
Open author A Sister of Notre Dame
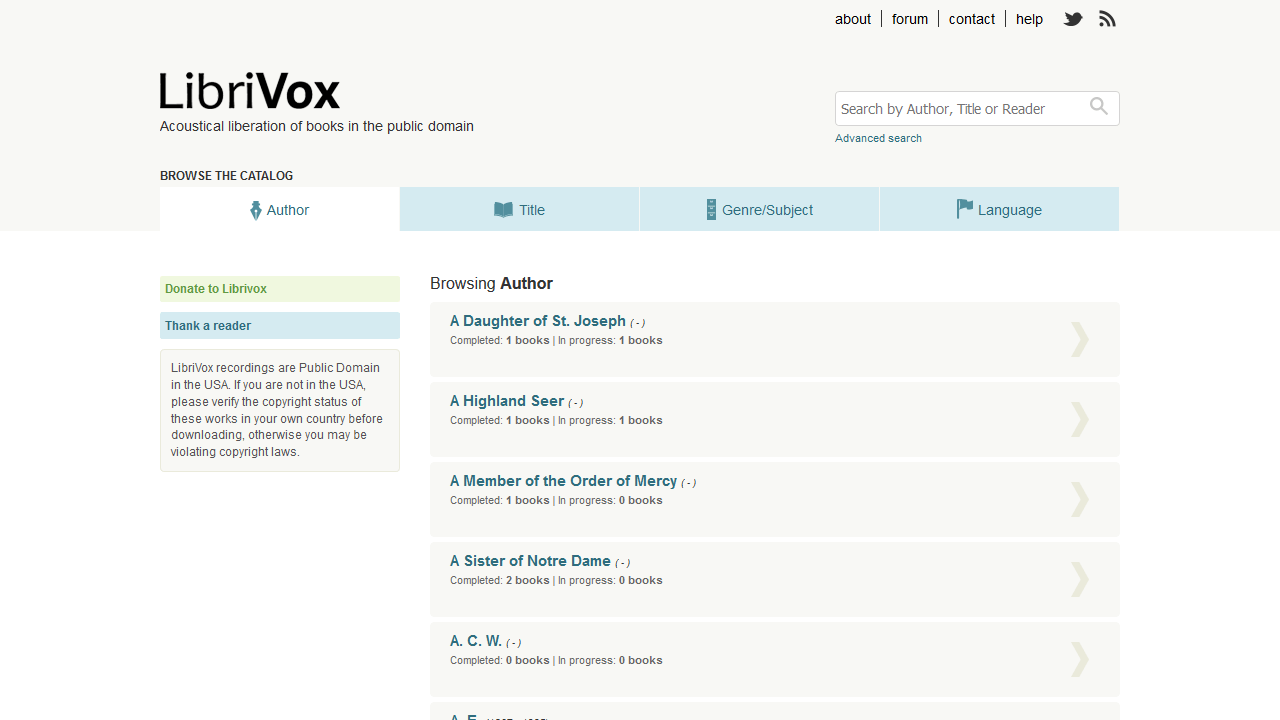click(530, 561)
